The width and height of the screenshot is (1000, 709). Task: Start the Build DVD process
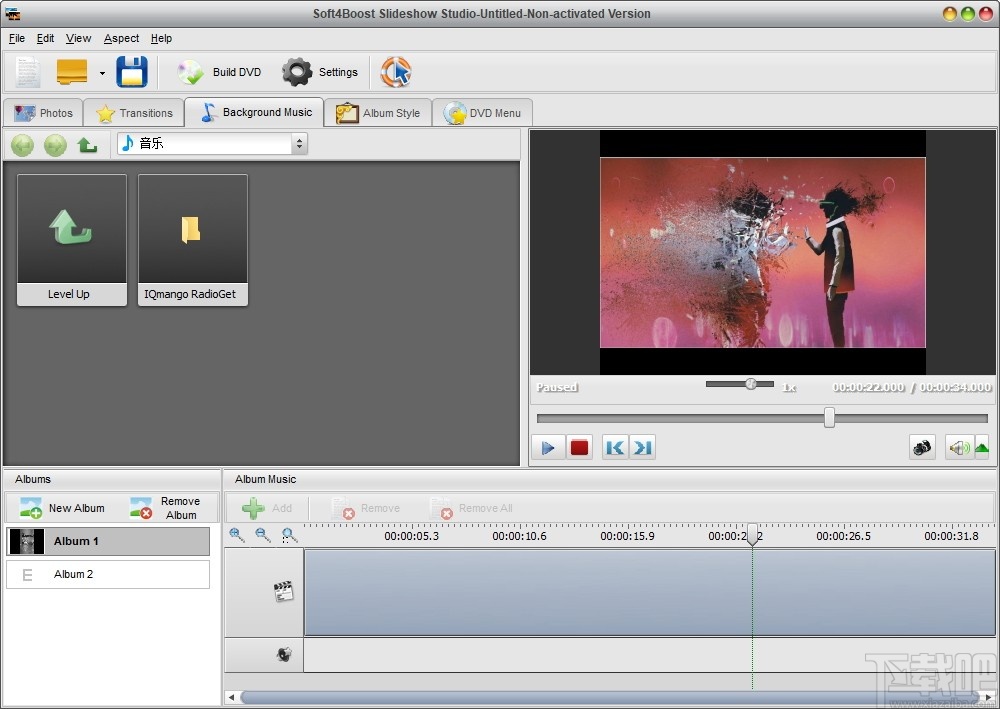(218, 72)
